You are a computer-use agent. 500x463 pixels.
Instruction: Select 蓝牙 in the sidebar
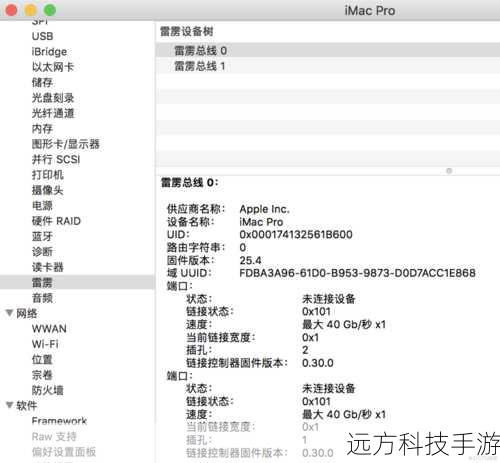[x=42, y=236]
